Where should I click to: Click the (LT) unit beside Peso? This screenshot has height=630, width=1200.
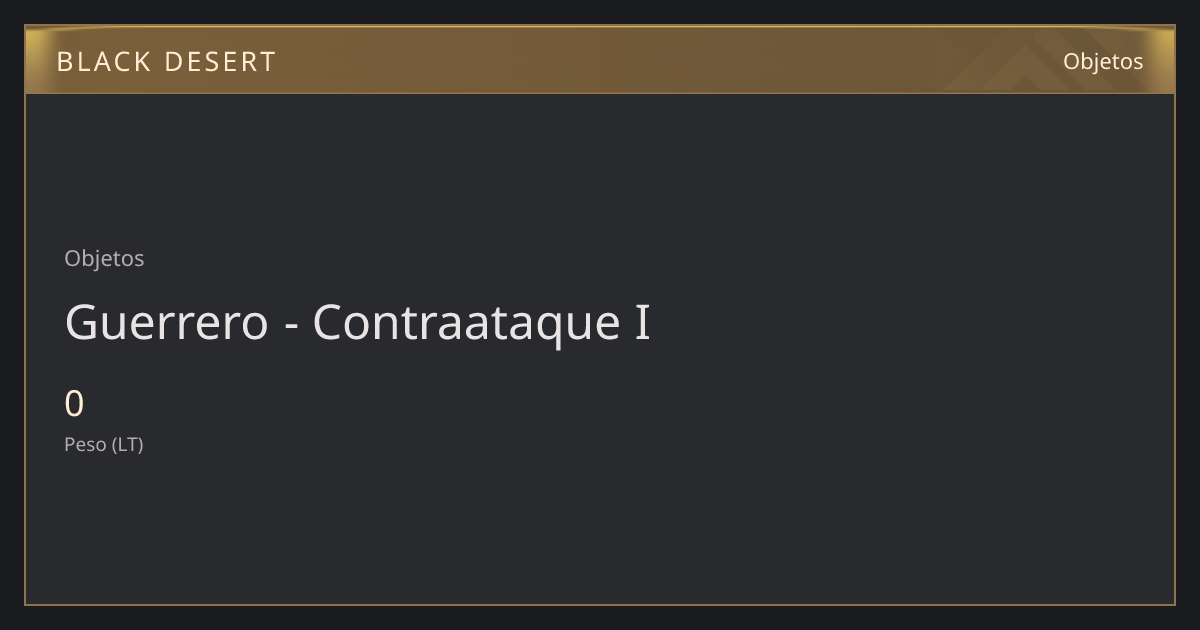[x=127, y=444]
